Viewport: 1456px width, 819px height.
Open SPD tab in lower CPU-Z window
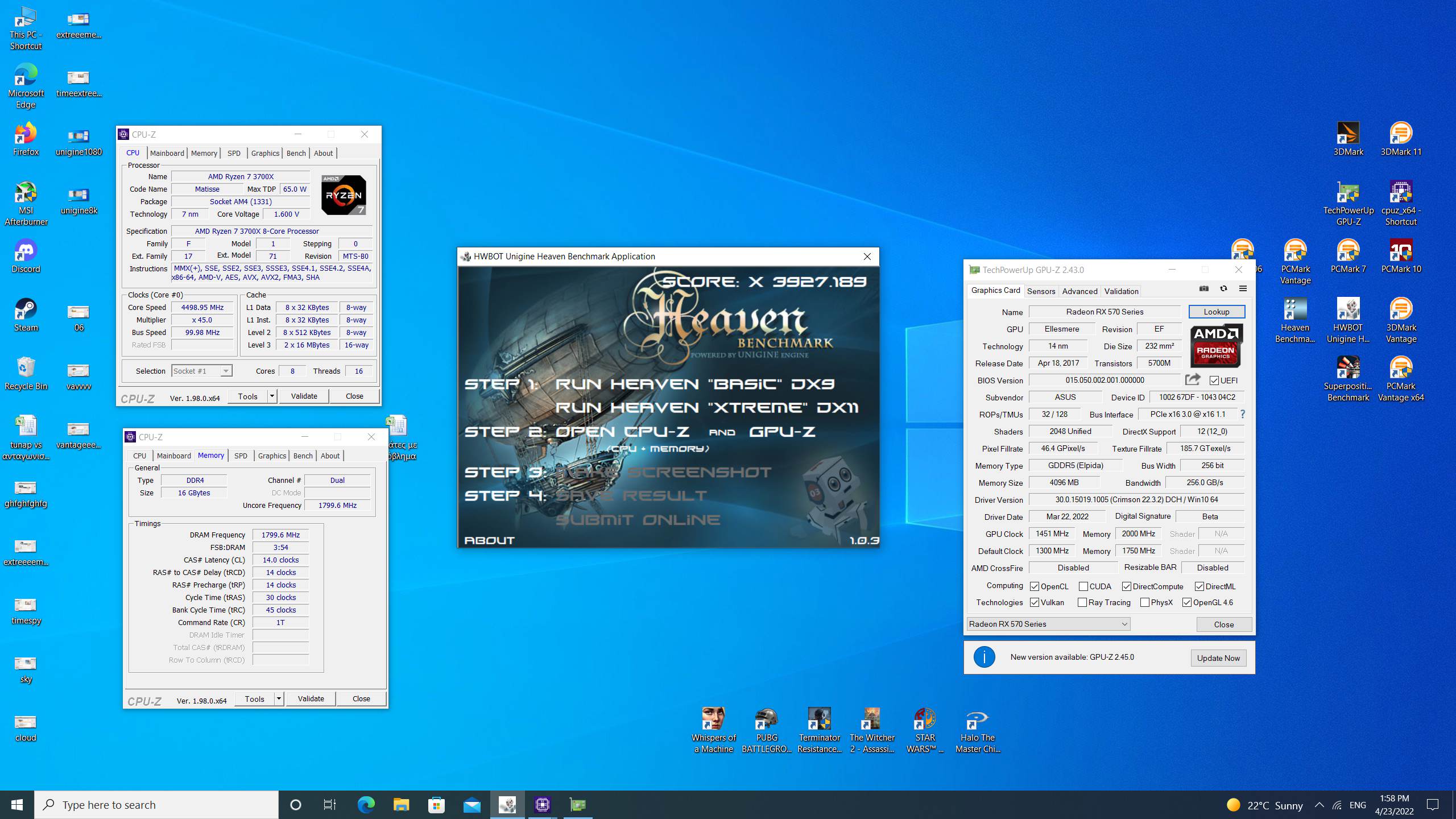tap(241, 456)
